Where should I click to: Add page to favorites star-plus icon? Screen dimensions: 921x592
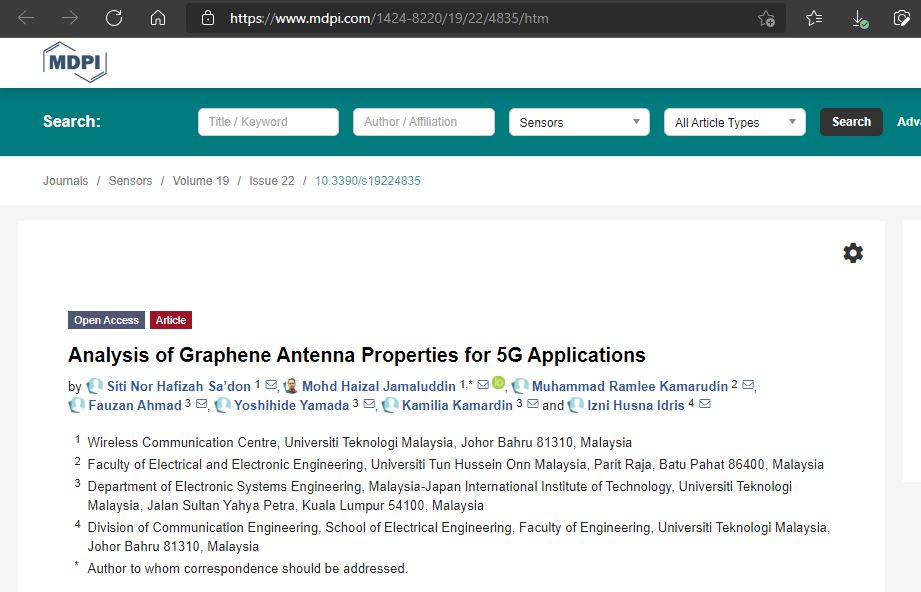tap(766, 19)
